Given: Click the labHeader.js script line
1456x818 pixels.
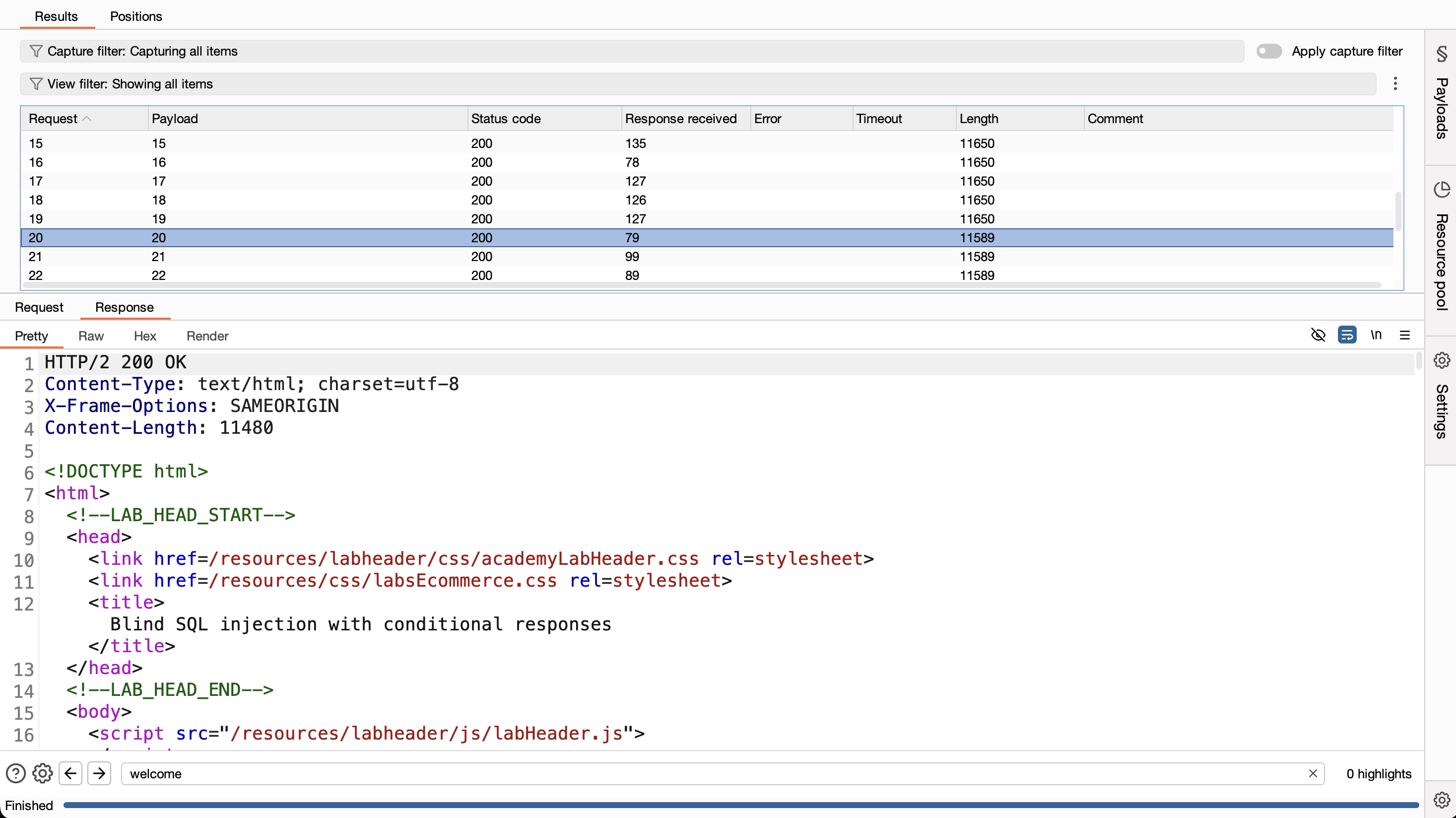Looking at the screenshot, I should (366, 733).
